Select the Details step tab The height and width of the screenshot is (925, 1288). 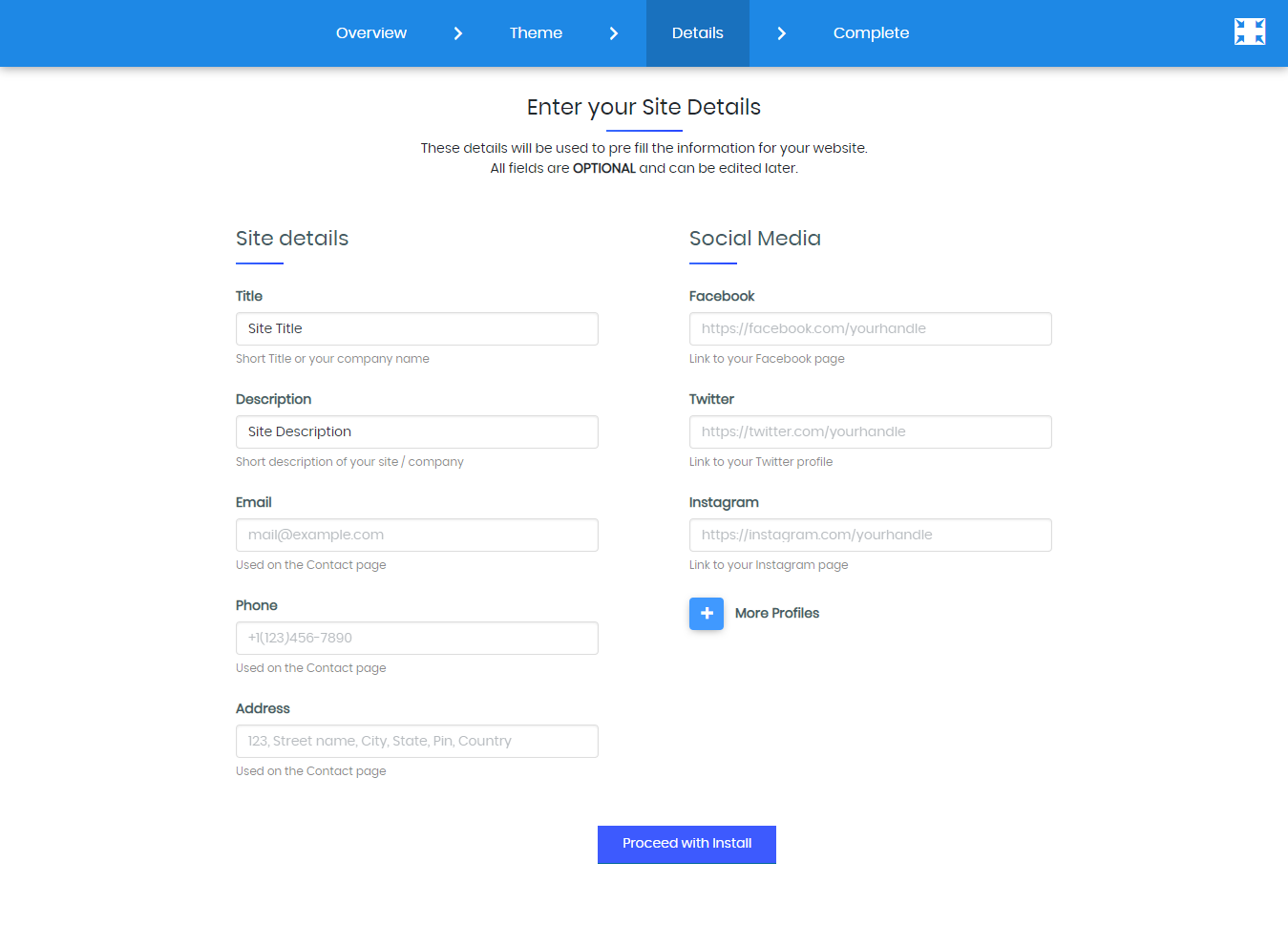[x=698, y=33]
